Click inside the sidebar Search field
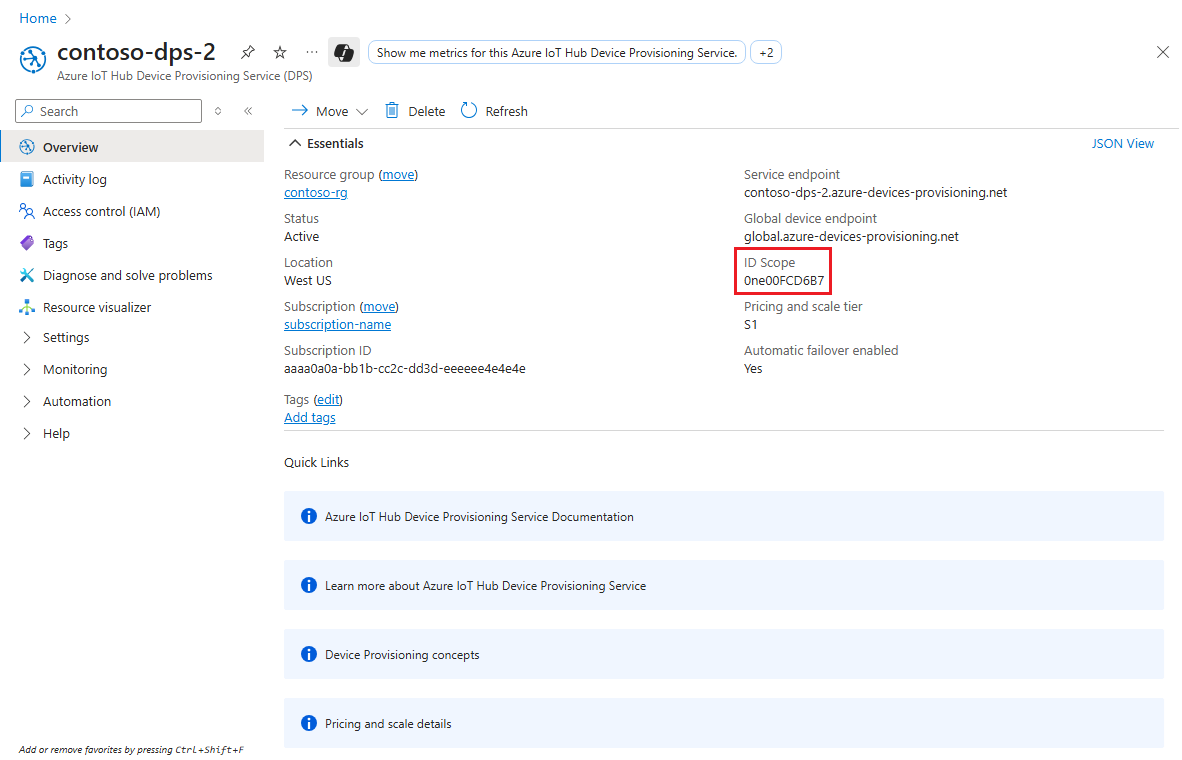Screen dimensions: 1182x760 [x=107, y=110]
